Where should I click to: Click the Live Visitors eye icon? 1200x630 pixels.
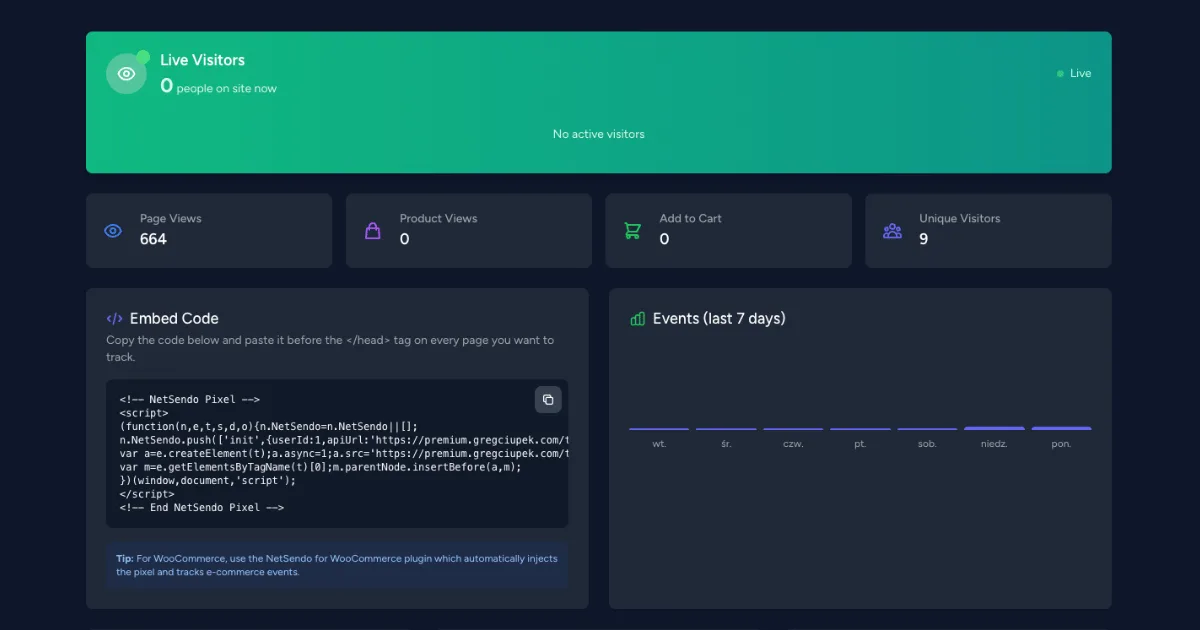tap(126, 74)
